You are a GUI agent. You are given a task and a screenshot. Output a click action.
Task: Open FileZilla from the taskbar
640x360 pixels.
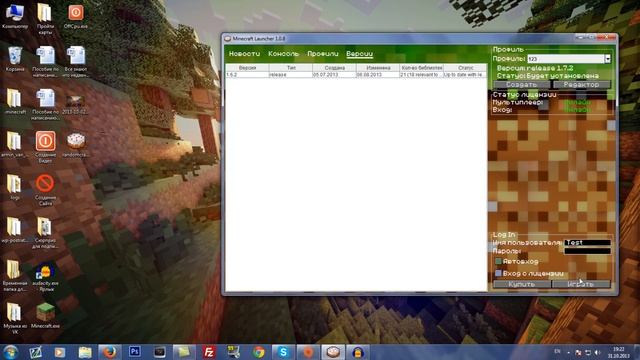pyautogui.click(x=209, y=352)
